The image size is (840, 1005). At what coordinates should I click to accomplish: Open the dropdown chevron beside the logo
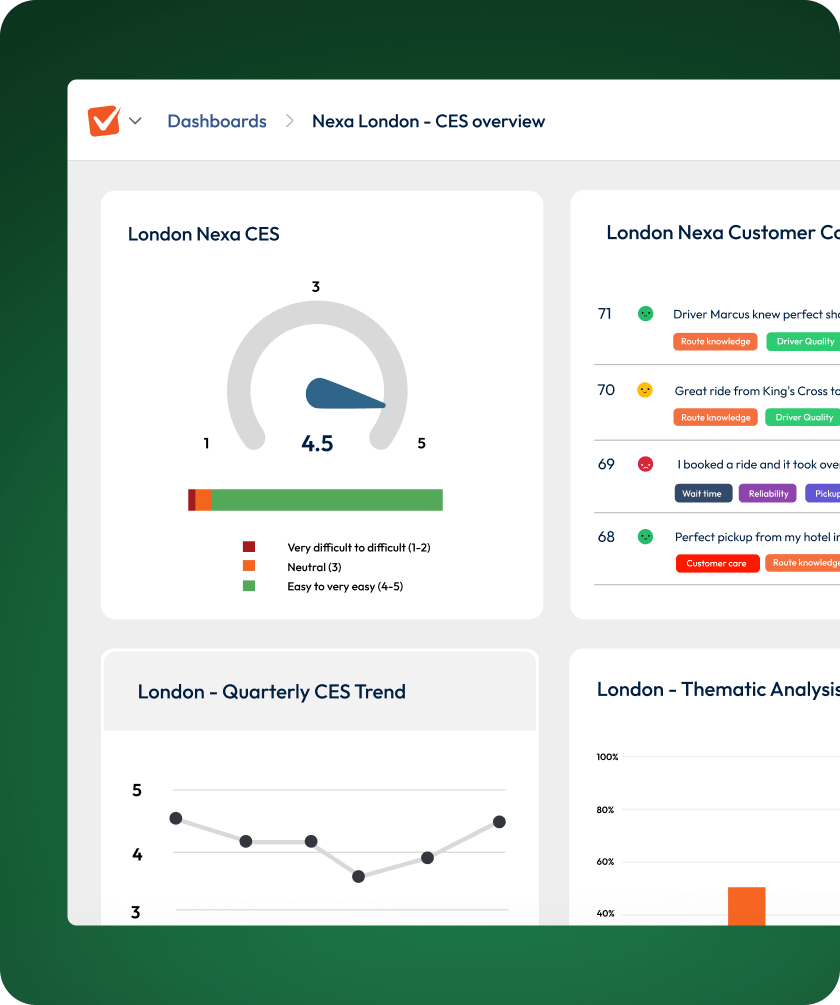click(135, 121)
